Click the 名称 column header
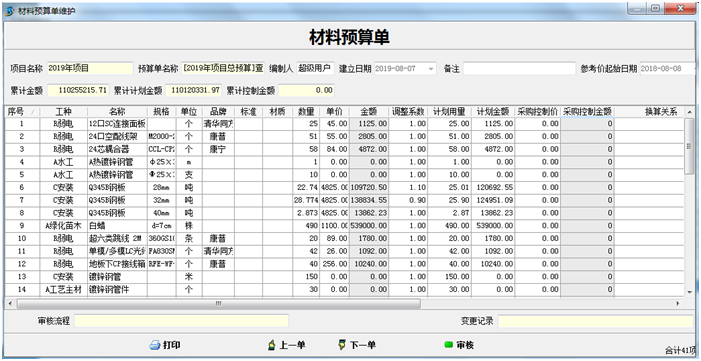Screen dimensions: 701x361 point(117,111)
